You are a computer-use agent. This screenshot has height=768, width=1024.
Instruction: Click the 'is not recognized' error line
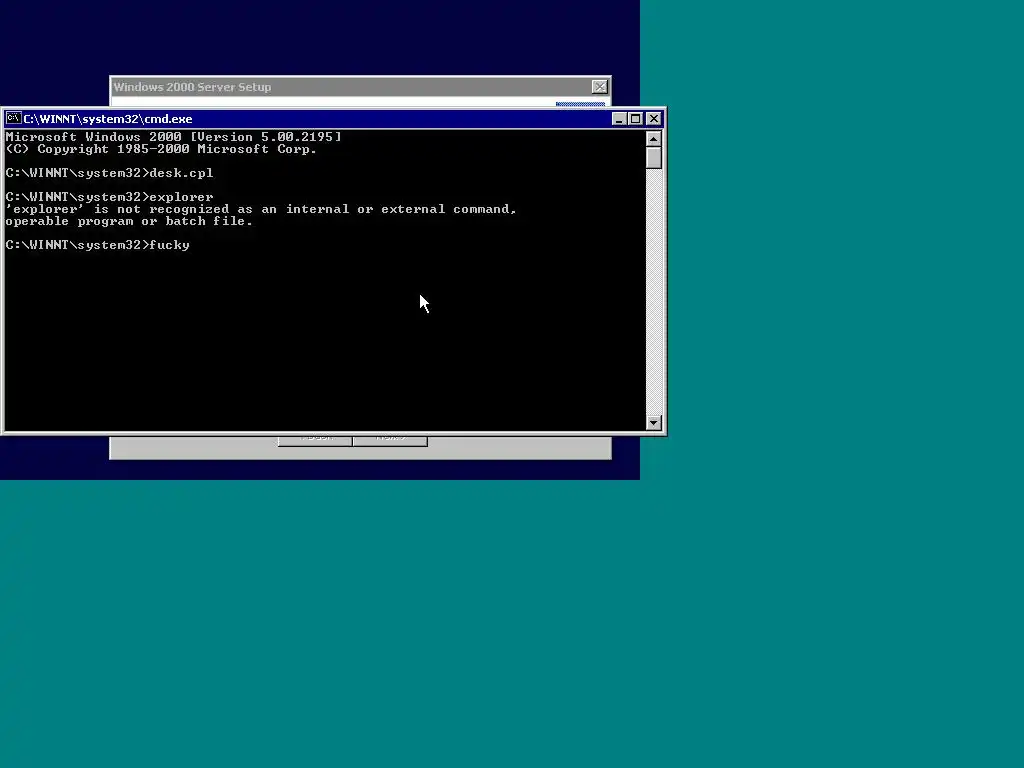pos(261,209)
